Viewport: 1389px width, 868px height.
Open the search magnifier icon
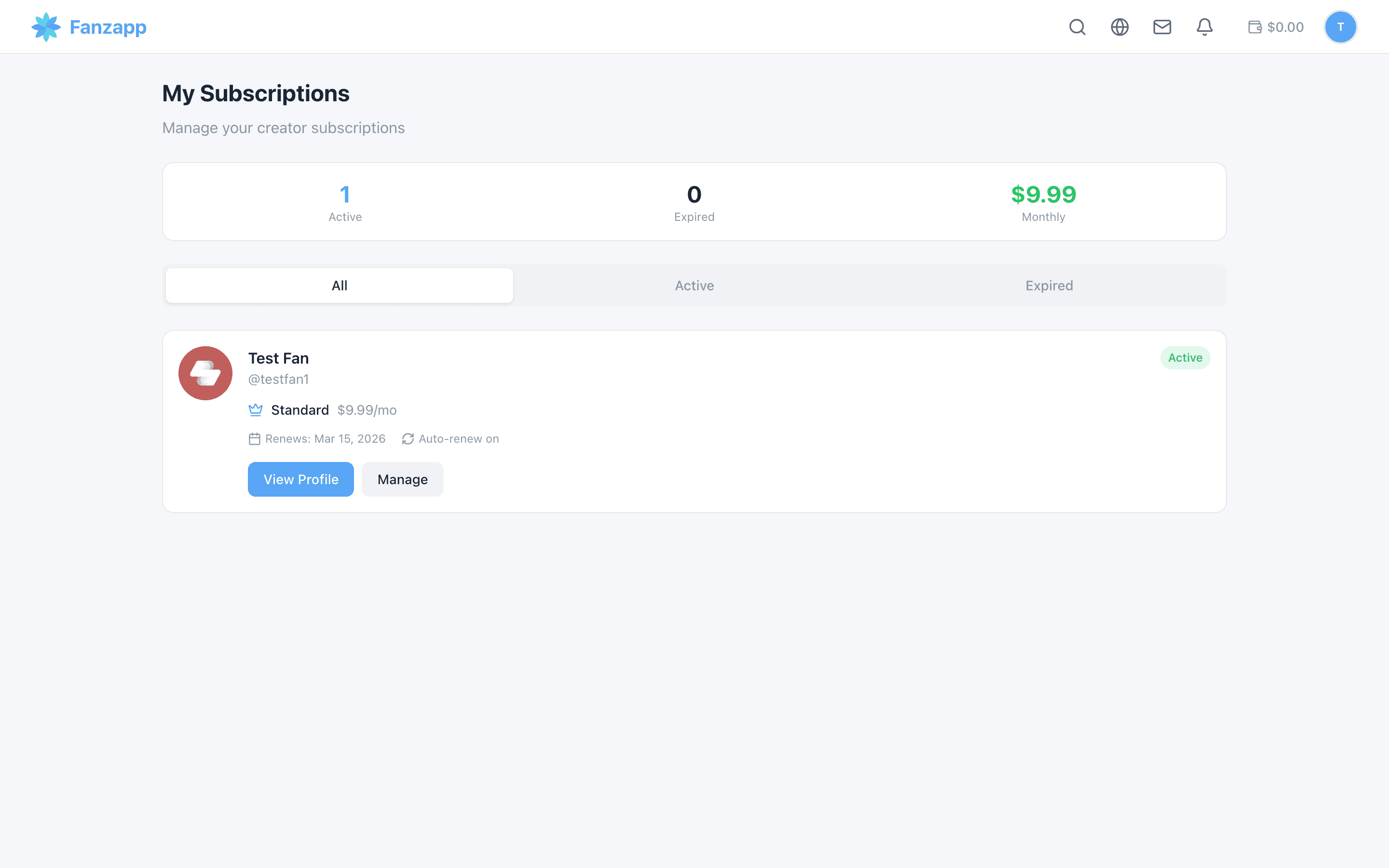point(1077,27)
